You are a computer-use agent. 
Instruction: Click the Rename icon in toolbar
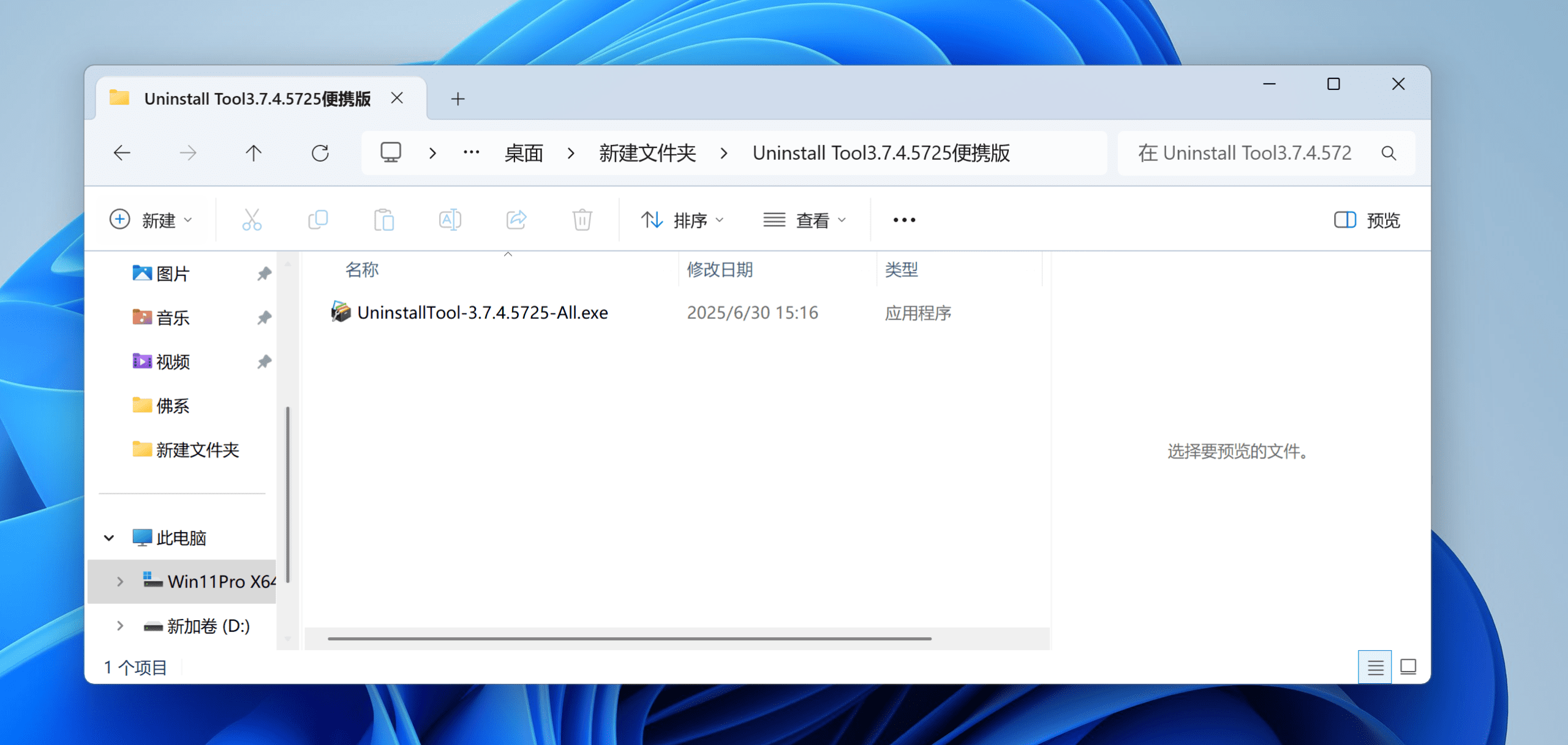pyautogui.click(x=450, y=220)
